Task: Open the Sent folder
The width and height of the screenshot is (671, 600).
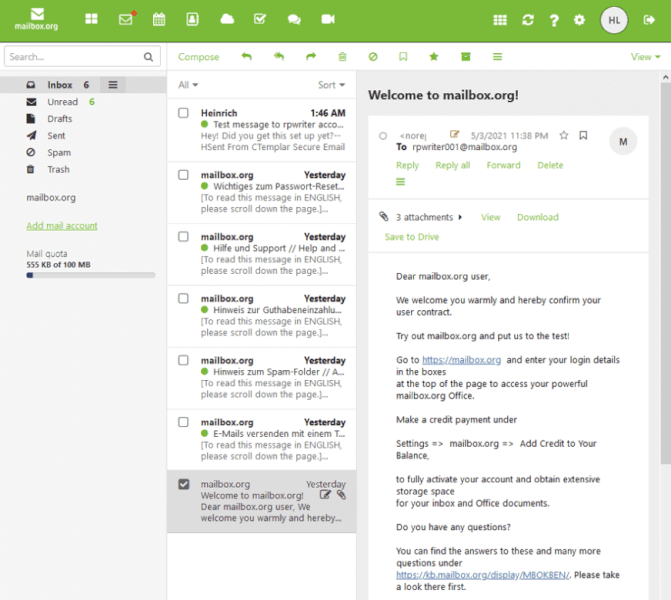Action: 56,136
